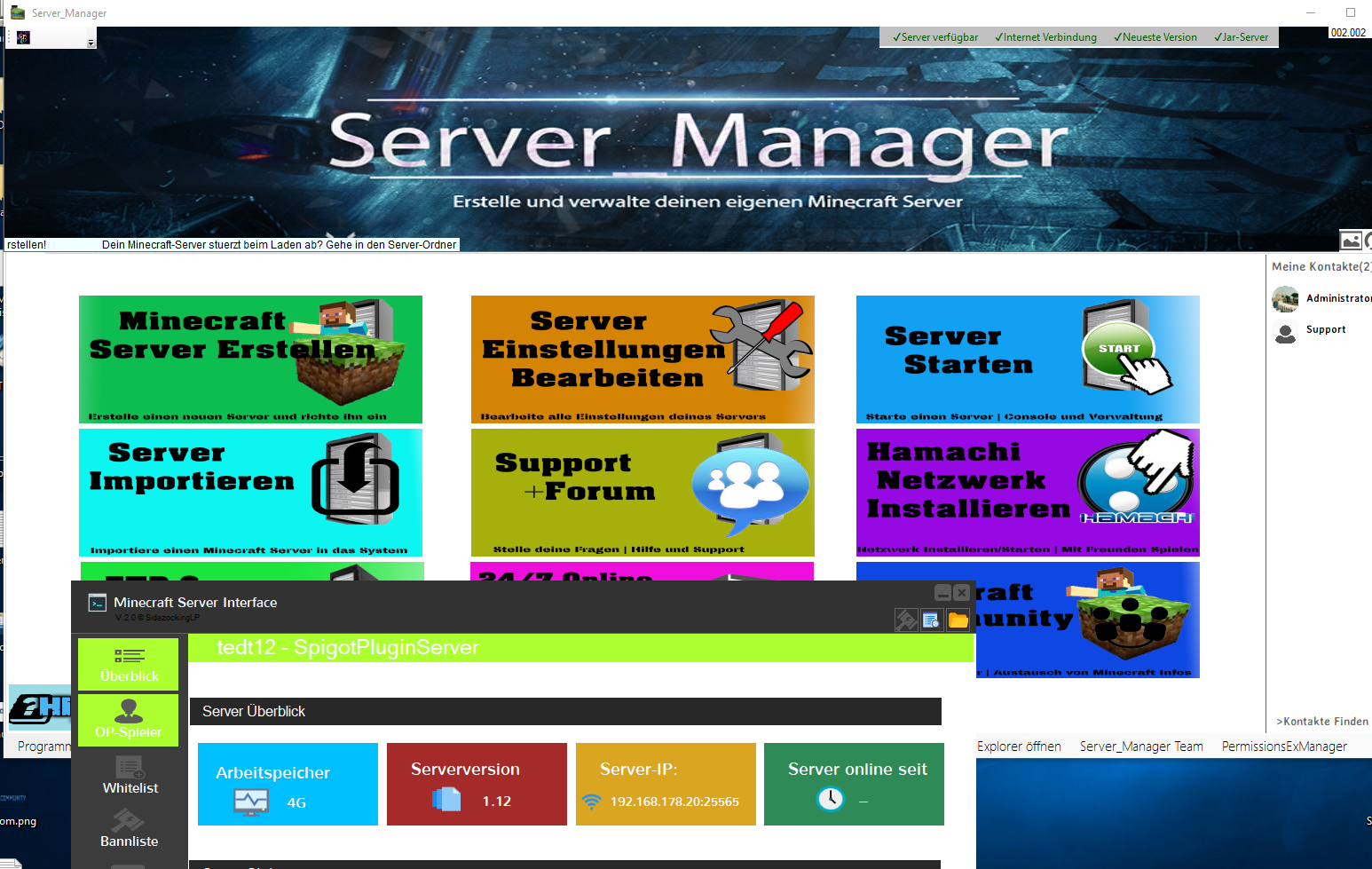Screen dimensions: 1372x869
Task: Open Server Einstellungen Bearbeiten tile
Action: (642, 359)
